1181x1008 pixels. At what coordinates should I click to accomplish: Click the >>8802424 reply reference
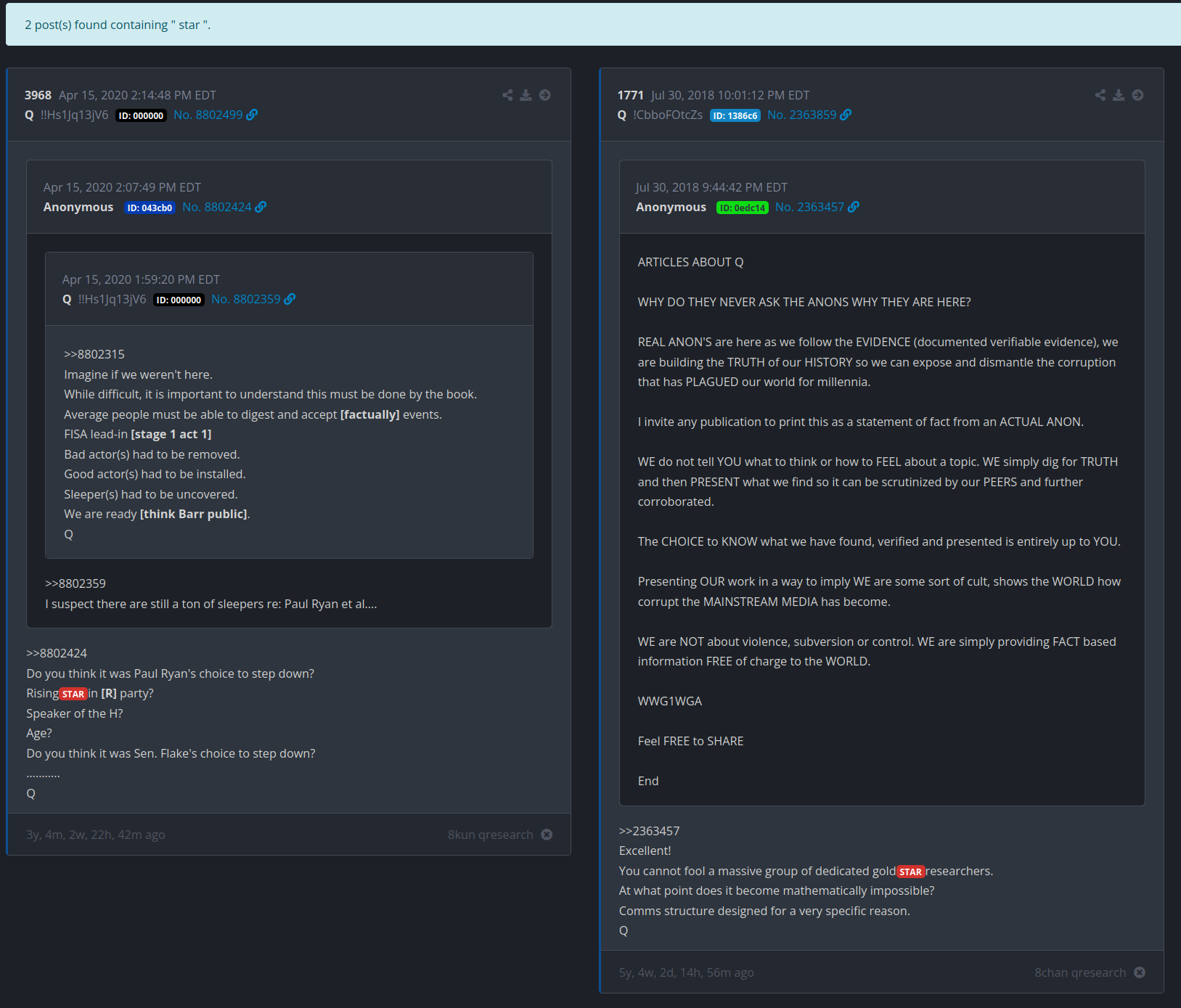[x=57, y=653]
